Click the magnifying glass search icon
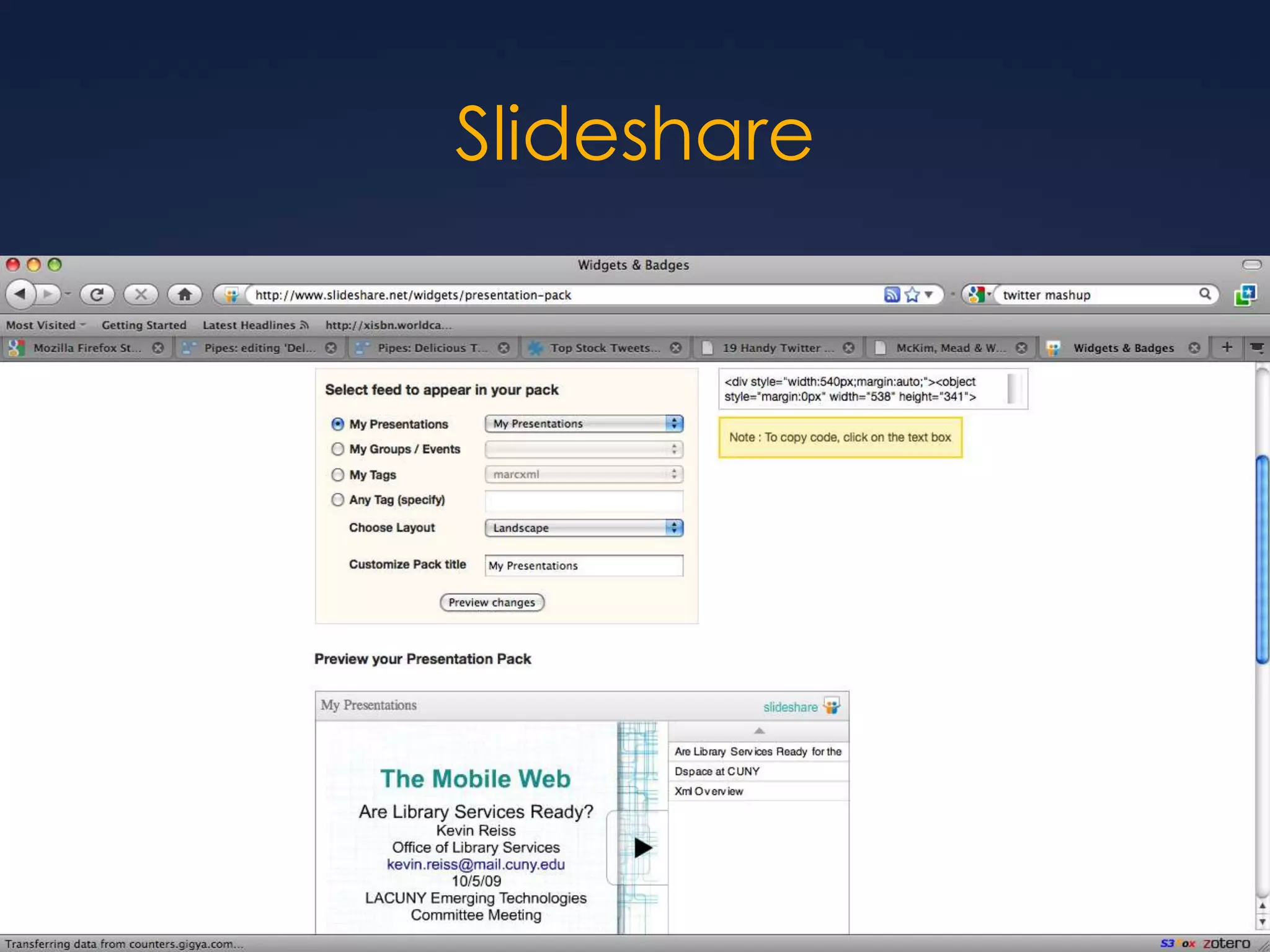This screenshot has width=1270, height=952. [x=1205, y=294]
